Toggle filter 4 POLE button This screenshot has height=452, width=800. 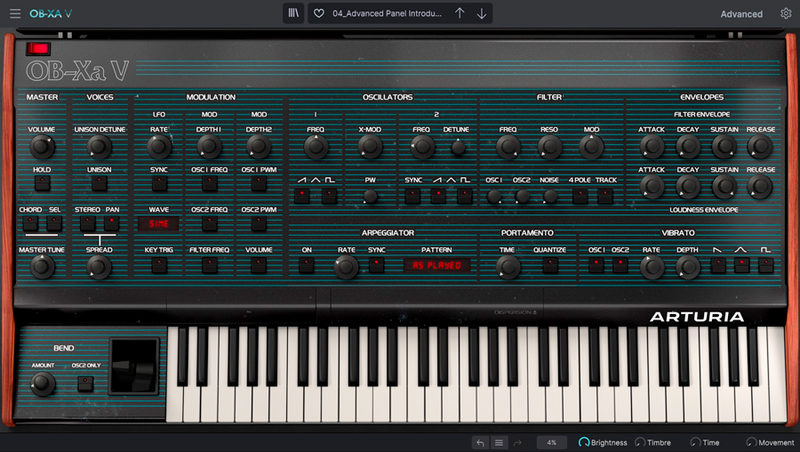coord(580,195)
